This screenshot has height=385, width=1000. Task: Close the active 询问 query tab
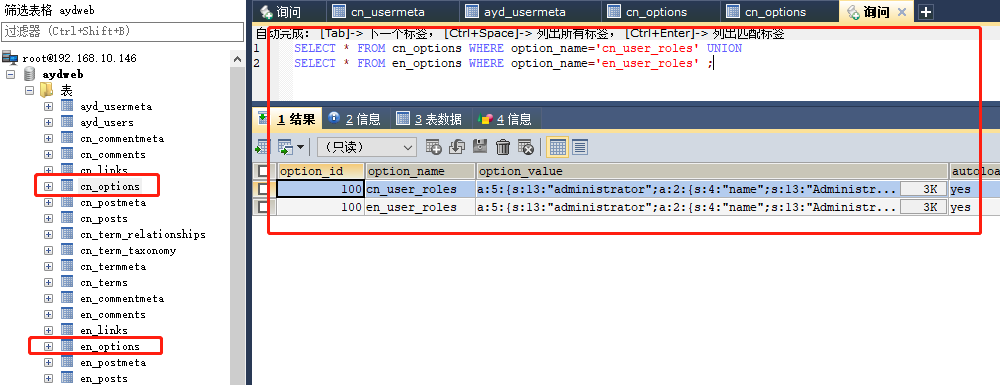click(901, 11)
